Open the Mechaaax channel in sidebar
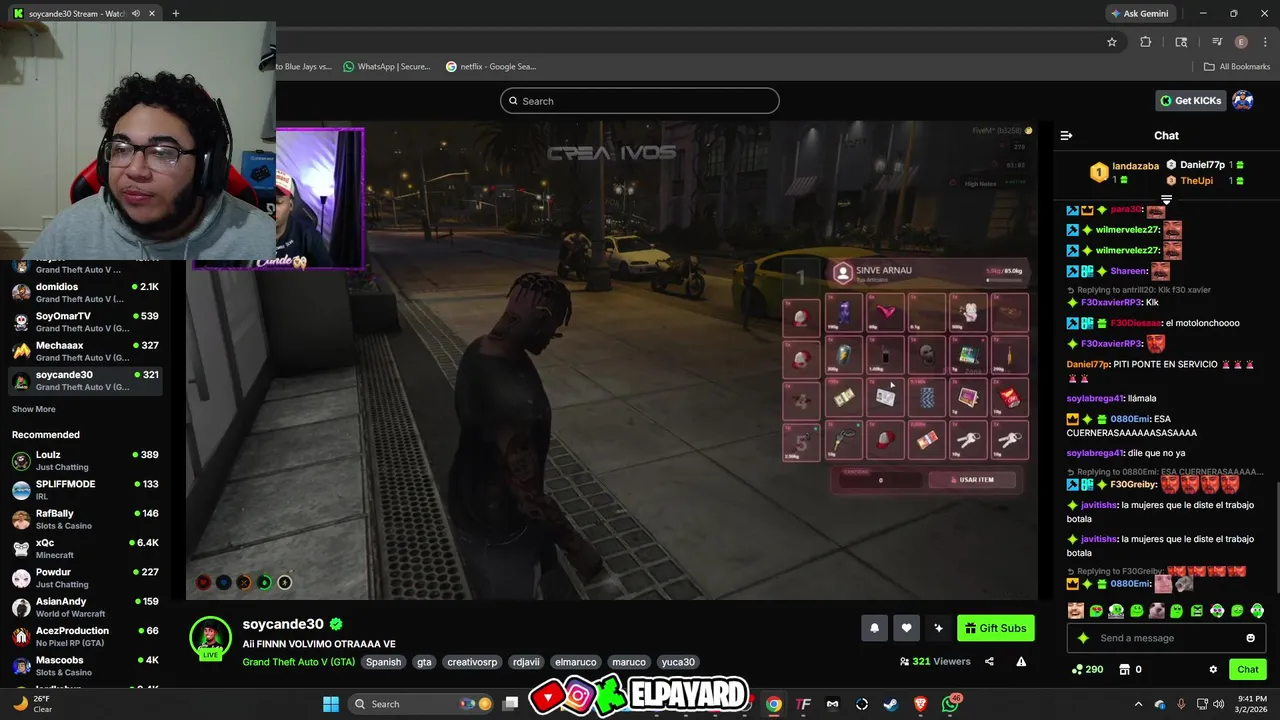 tap(85, 351)
